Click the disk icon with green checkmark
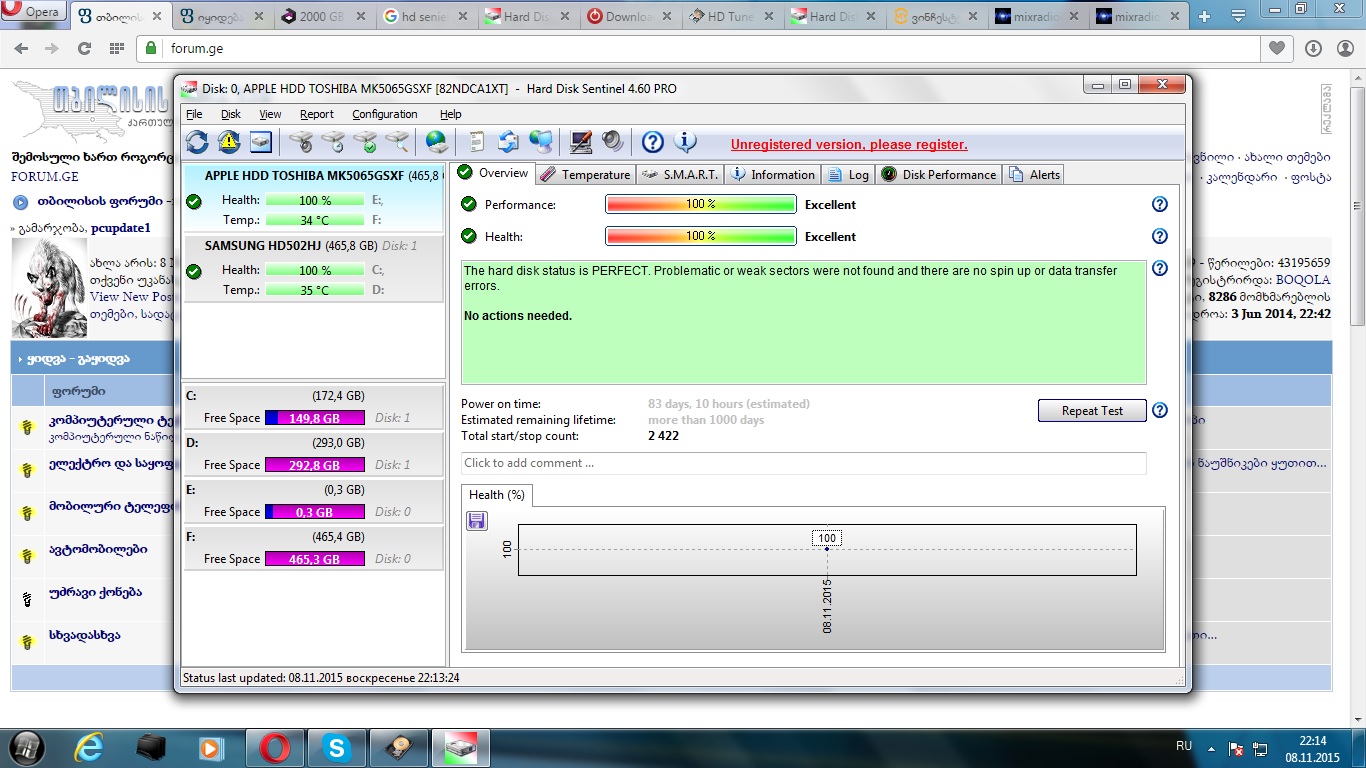 click(365, 142)
